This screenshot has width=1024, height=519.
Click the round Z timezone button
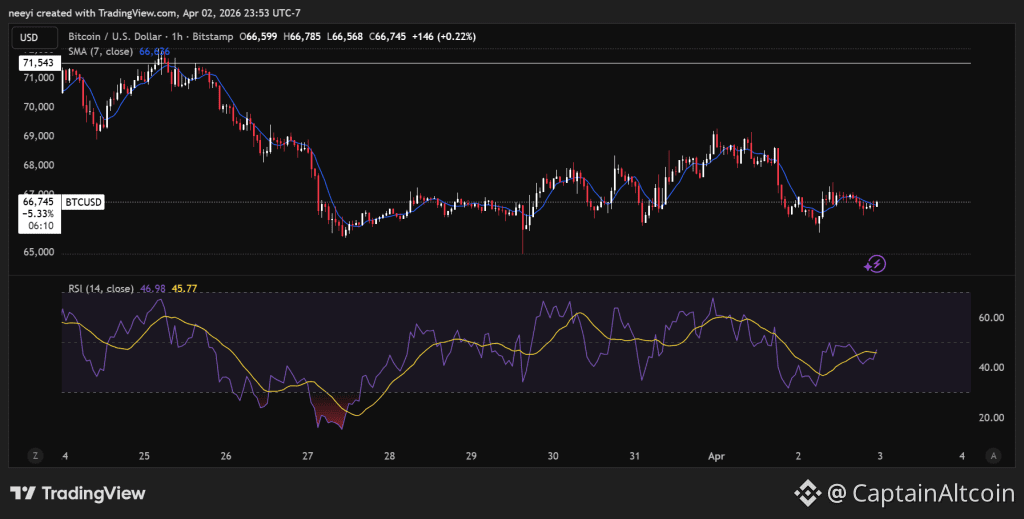point(35,455)
